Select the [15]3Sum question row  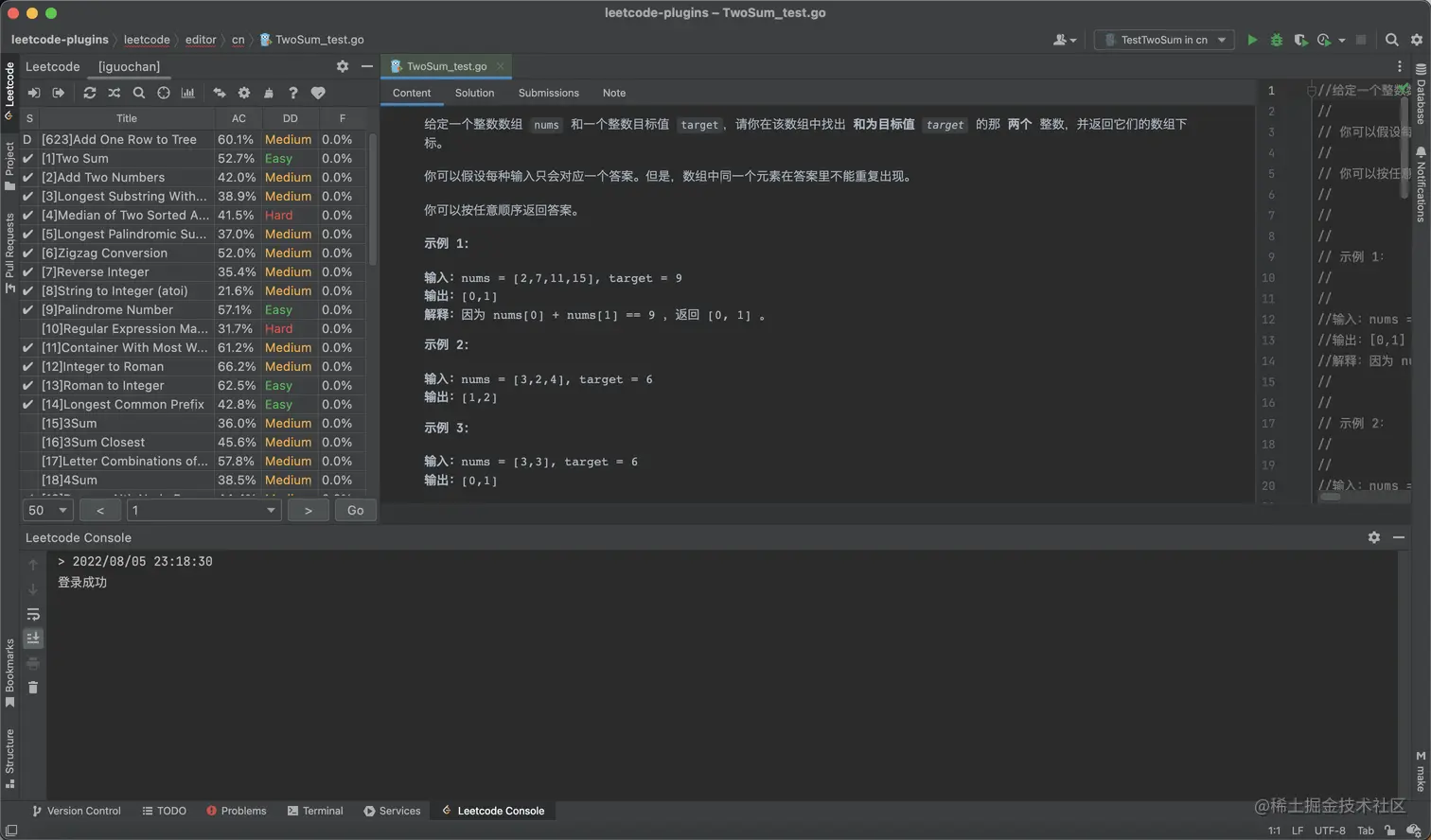click(194, 423)
